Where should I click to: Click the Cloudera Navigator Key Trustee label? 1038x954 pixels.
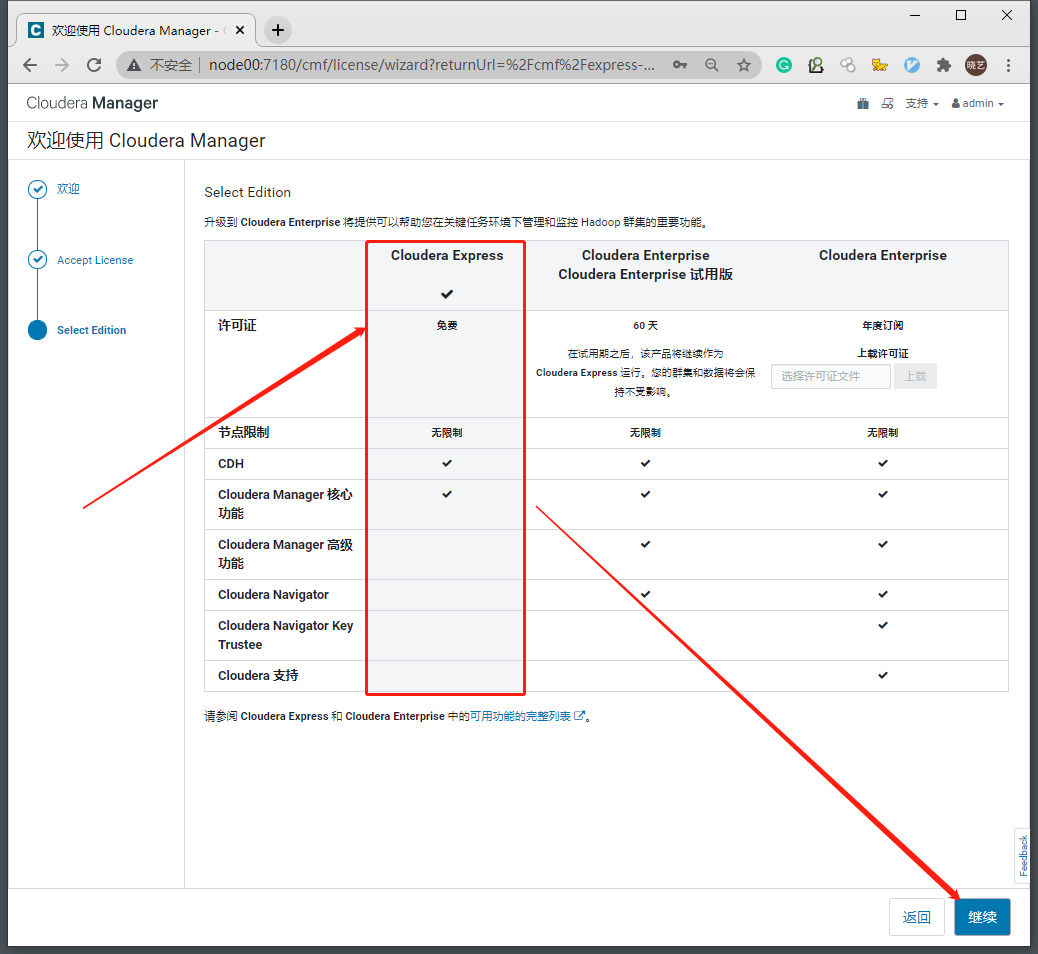pyautogui.click(x=285, y=635)
